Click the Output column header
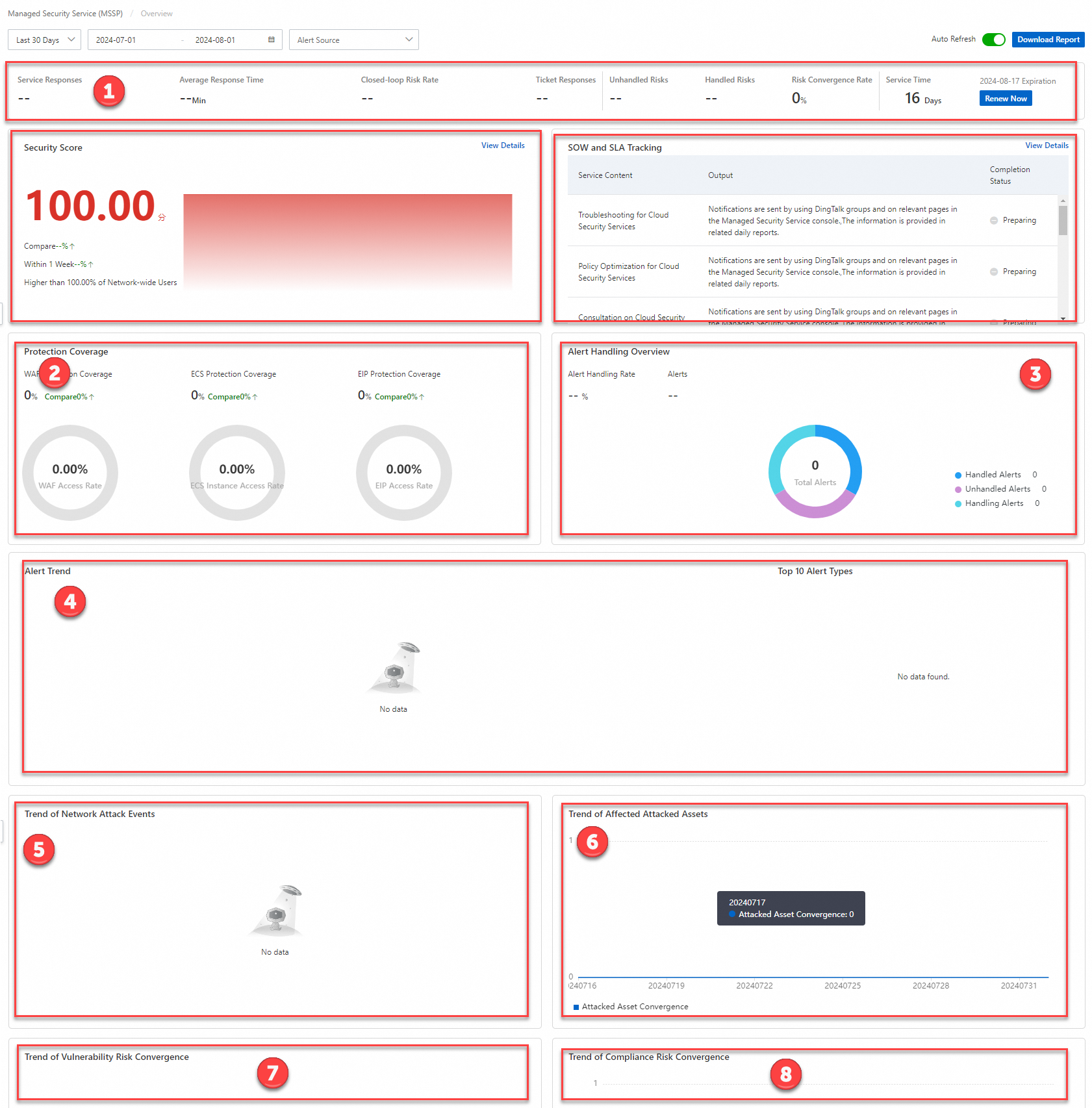 (720, 175)
